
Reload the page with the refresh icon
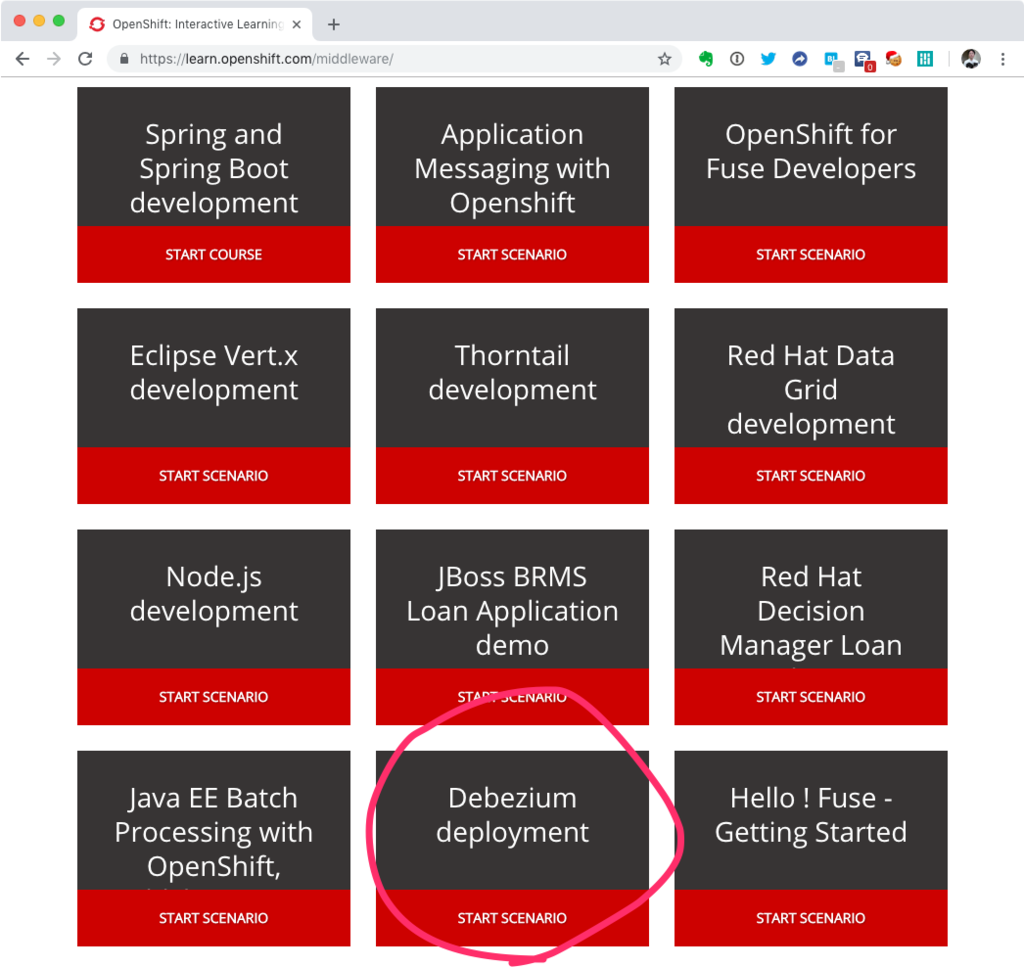point(85,59)
